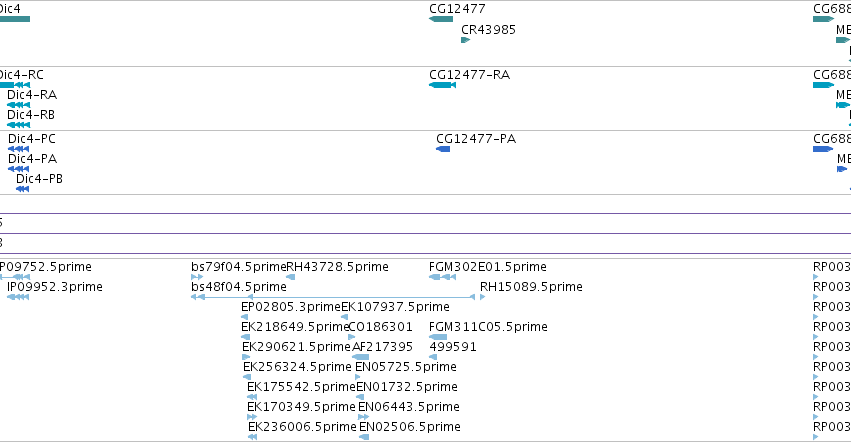
Task: Select the bs48f04.5prime spanning feature line
Action: pyautogui.click(x=333, y=297)
